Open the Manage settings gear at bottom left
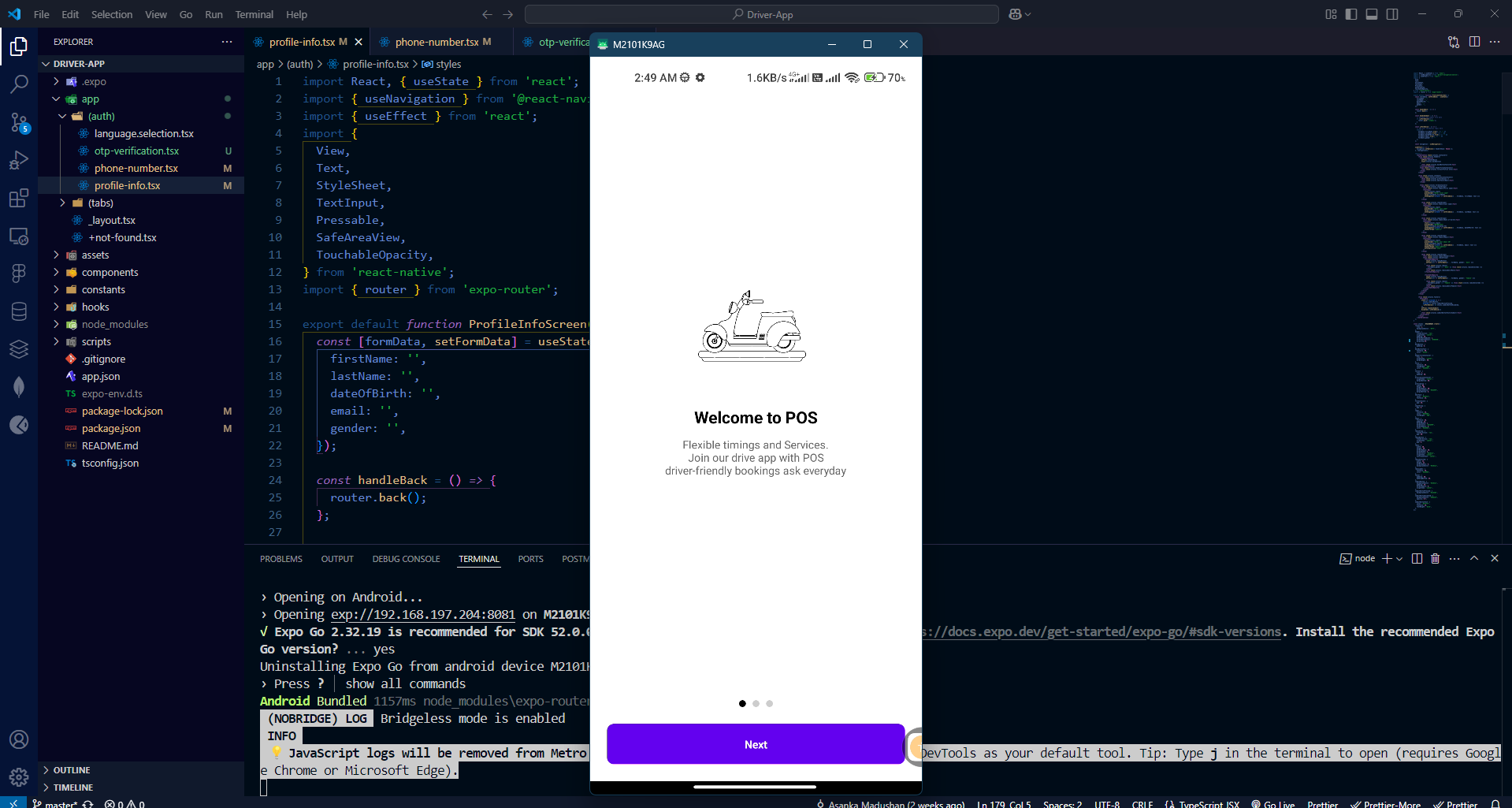The image size is (1512, 808). pos(19,776)
